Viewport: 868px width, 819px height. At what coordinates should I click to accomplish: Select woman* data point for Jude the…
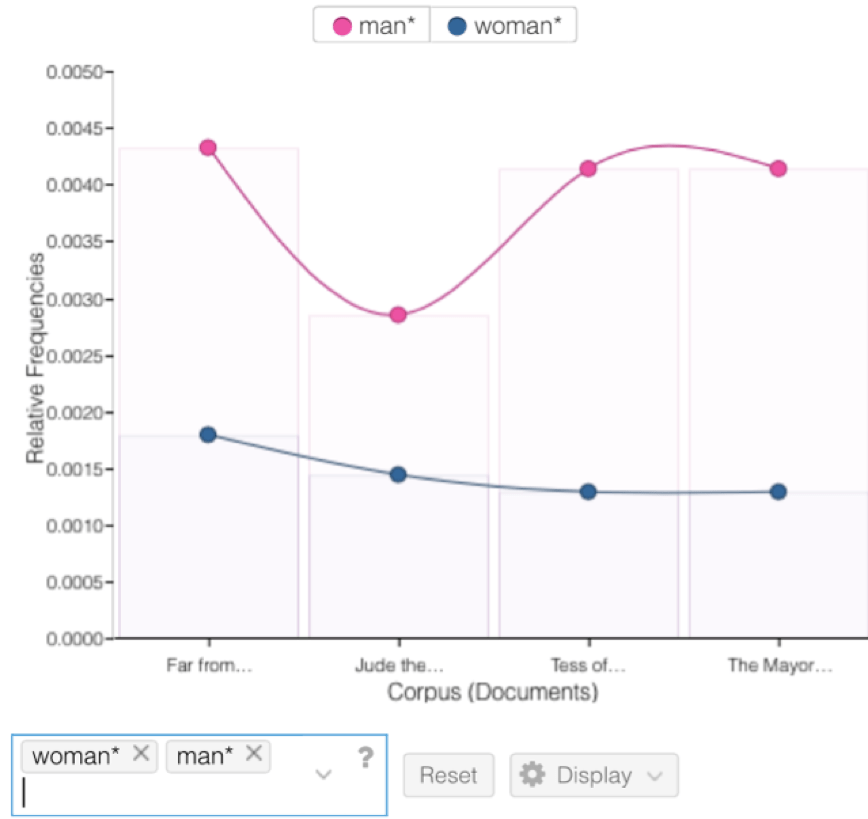pyautogui.click(x=398, y=474)
